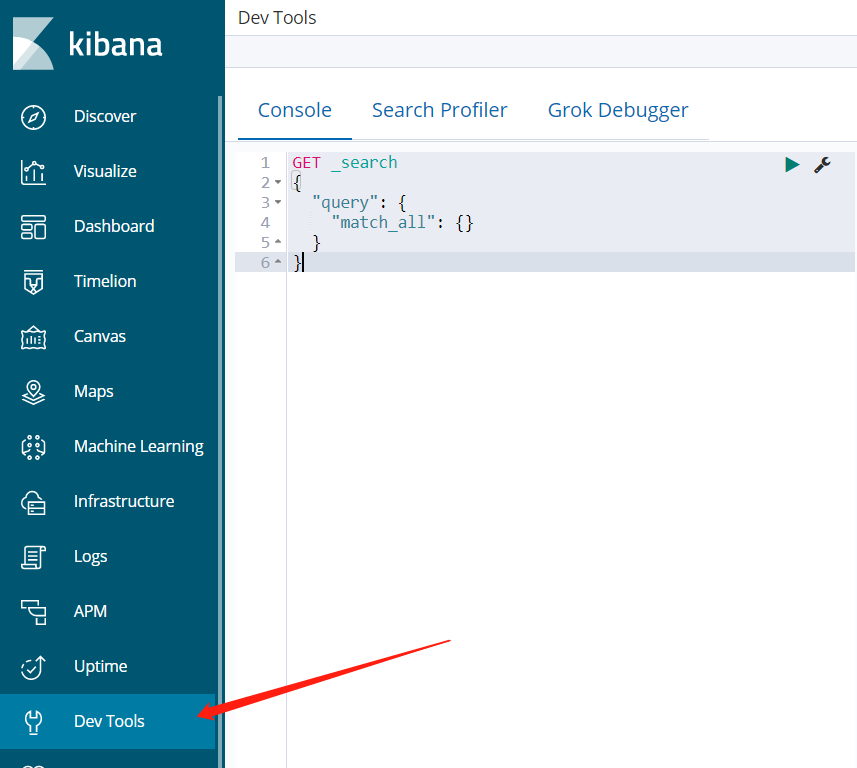Click the Uptime checkmark icon

pyautogui.click(x=33, y=667)
